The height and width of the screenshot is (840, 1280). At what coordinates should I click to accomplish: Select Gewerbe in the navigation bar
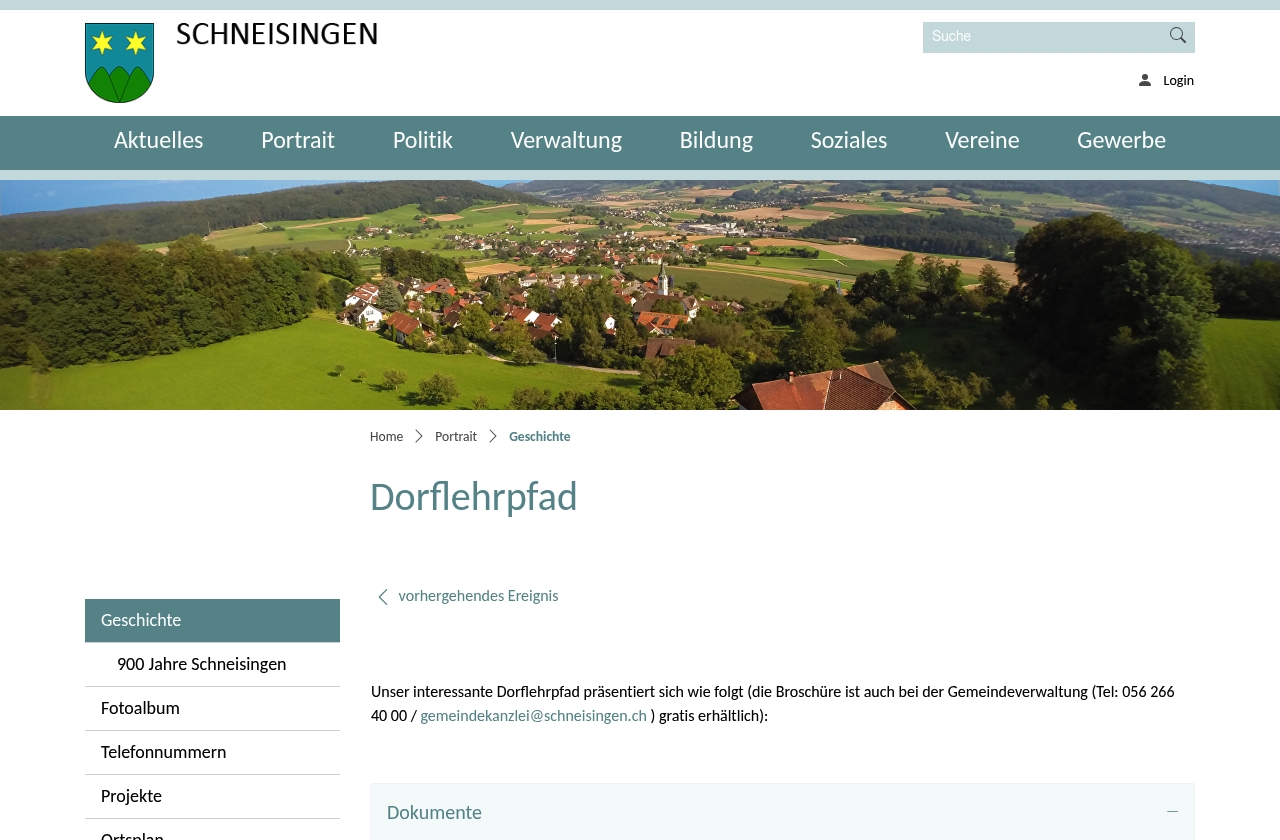pos(1121,141)
